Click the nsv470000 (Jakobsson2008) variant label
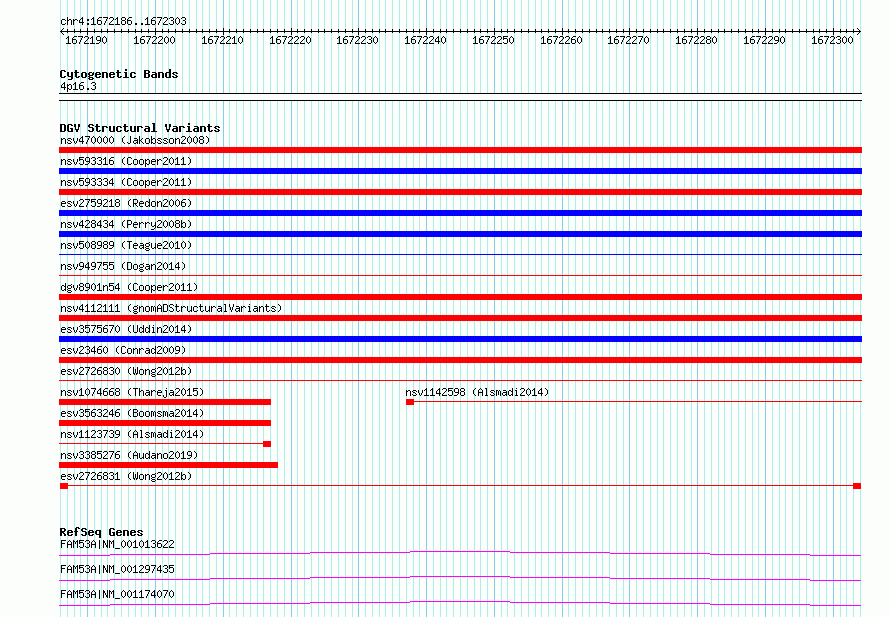Viewport: 890px width, 617px height. point(135,140)
